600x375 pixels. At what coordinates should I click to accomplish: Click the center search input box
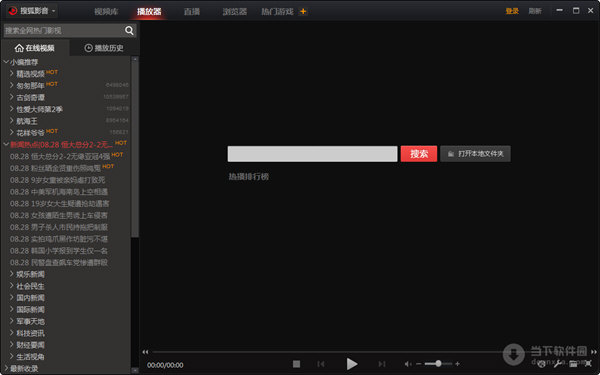pos(312,154)
